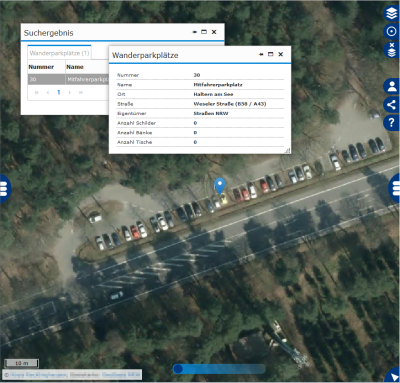Click the remove layers icon with x

click(392, 50)
